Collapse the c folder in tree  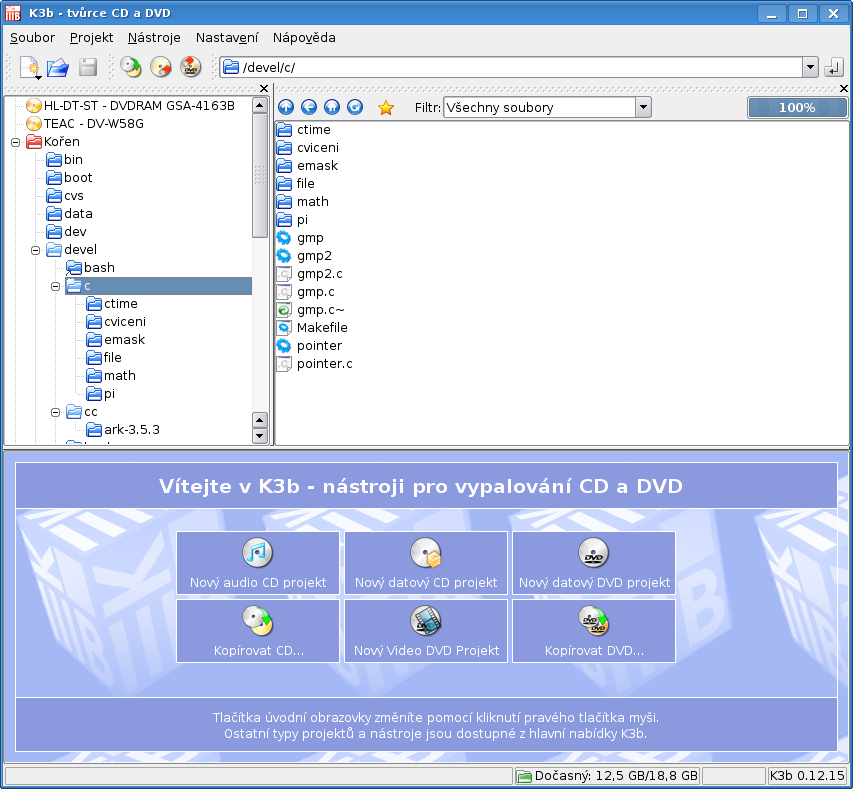click(55, 286)
